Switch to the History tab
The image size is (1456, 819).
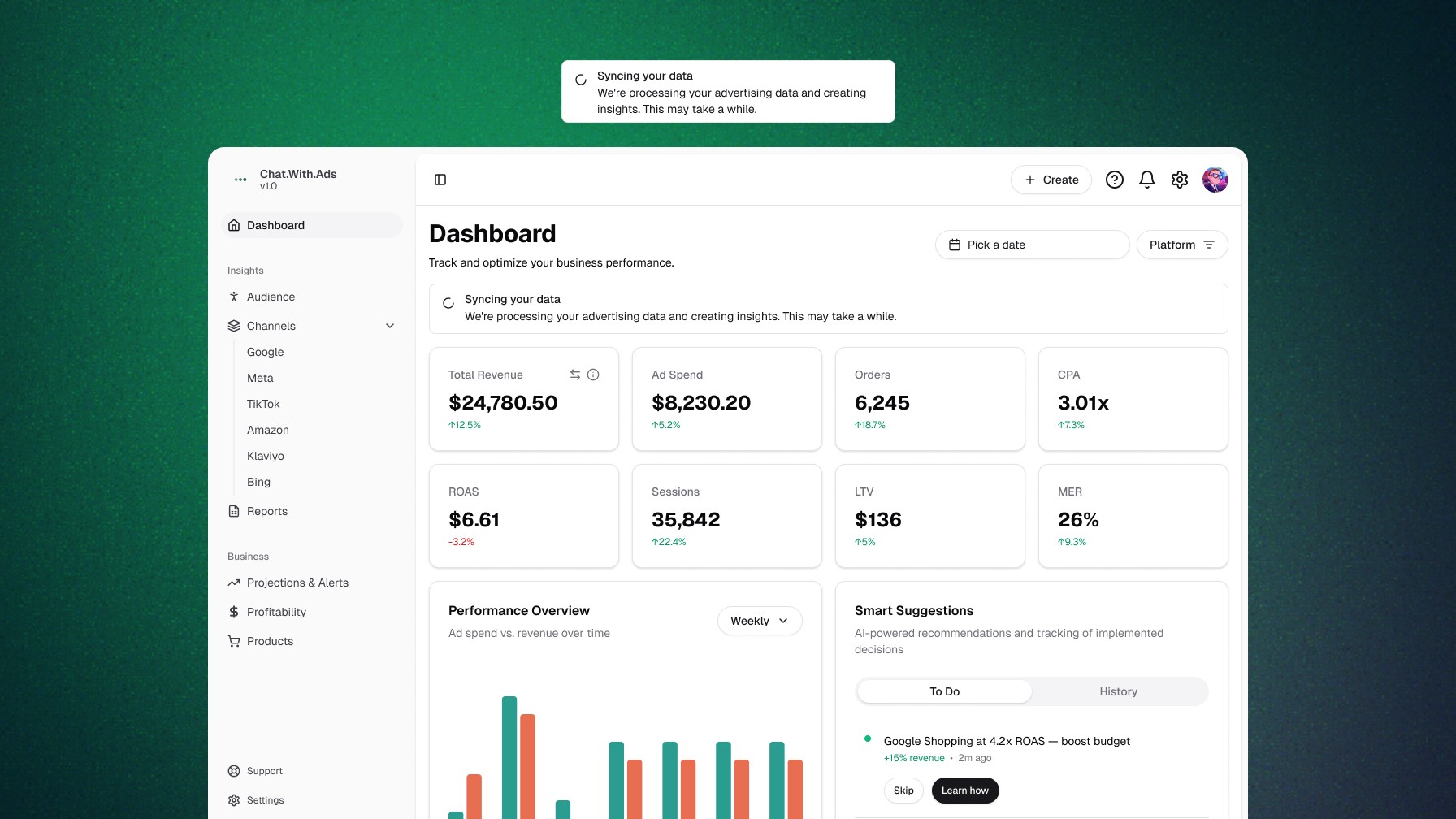[x=1119, y=691]
